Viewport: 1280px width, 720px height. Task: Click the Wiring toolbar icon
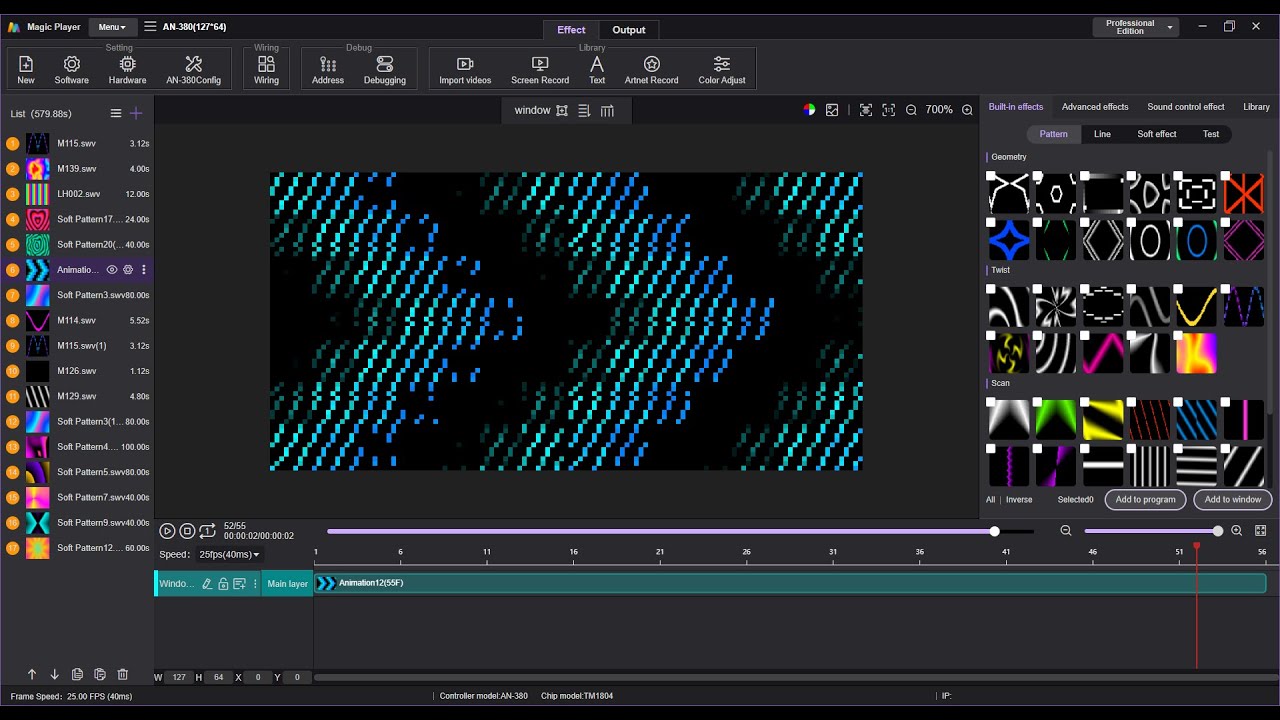tap(266, 69)
